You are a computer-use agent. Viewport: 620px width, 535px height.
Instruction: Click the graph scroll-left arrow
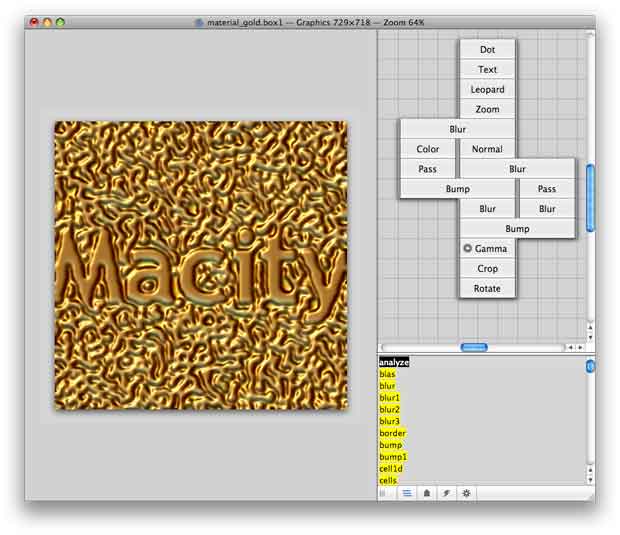571,347
